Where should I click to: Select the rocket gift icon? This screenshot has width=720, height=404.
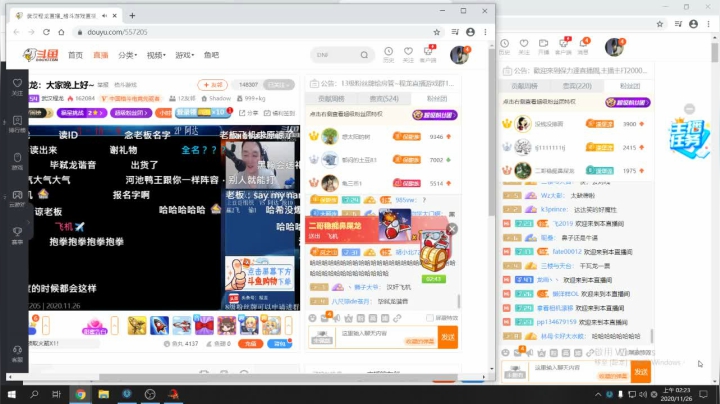(x=159, y=325)
